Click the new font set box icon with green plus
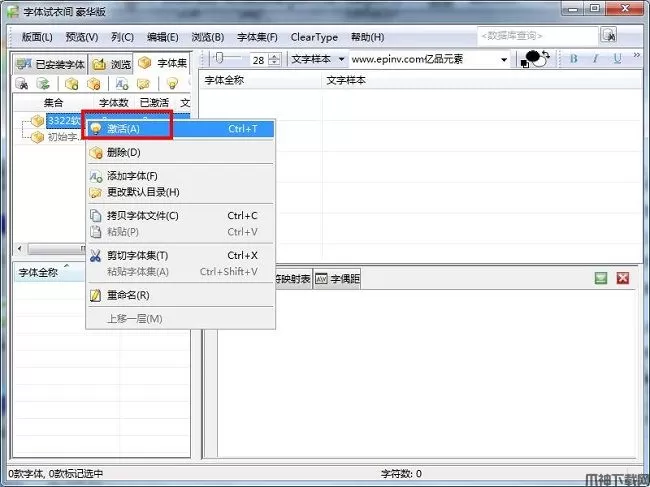The width and height of the screenshot is (650, 487). click(x=71, y=84)
